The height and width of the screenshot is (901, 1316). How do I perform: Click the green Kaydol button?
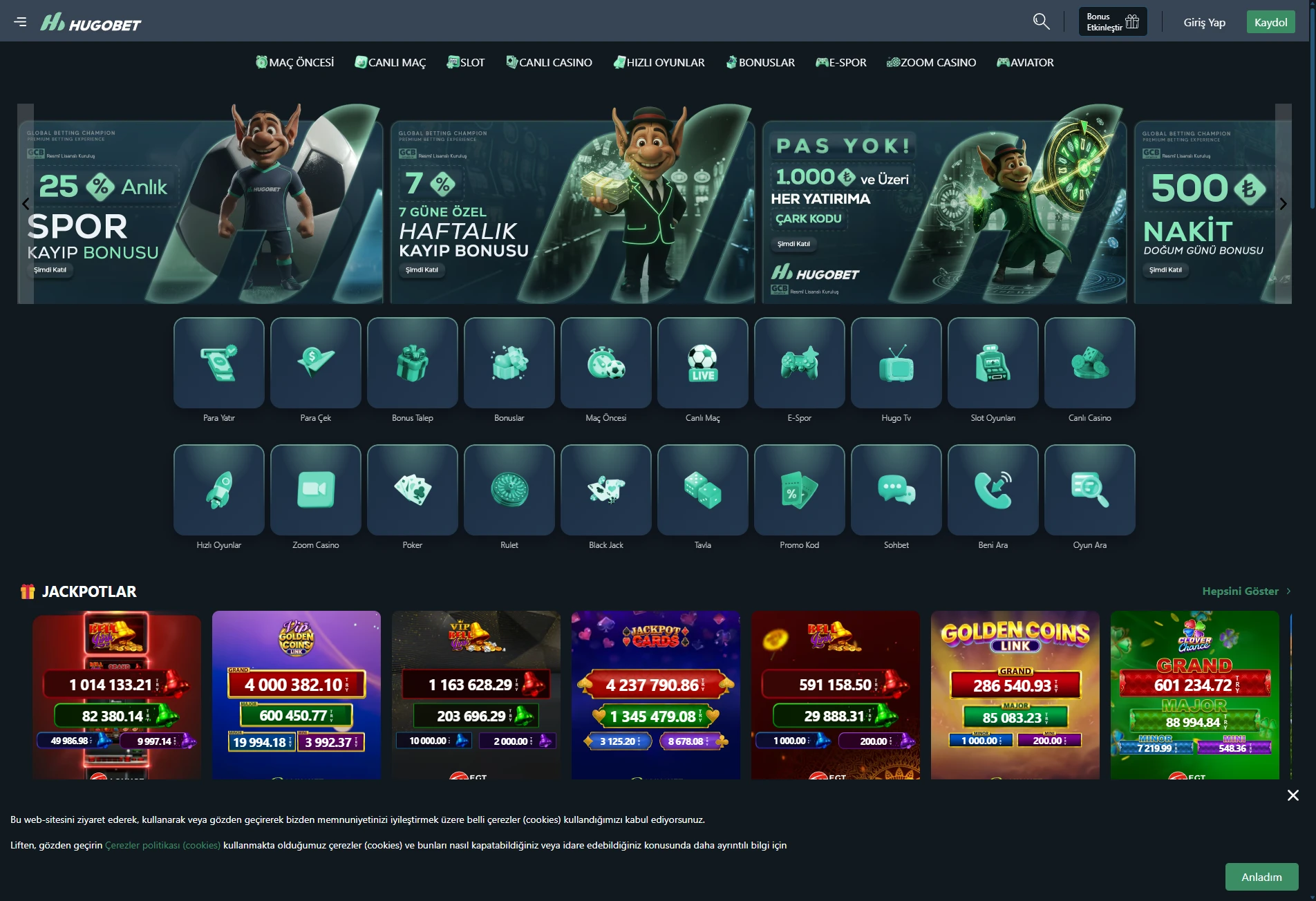coord(1270,22)
